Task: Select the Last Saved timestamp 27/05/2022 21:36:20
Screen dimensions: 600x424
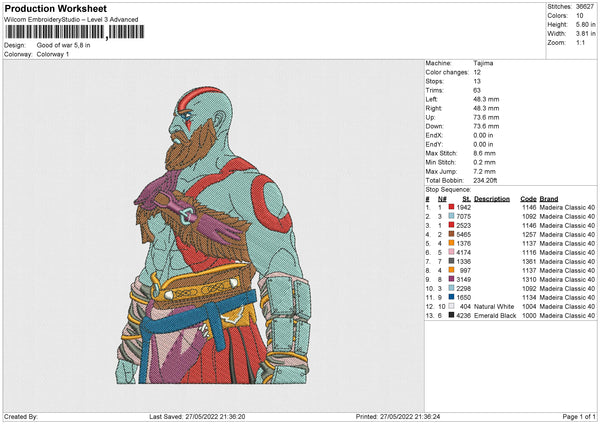Action: pyautogui.click(x=215, y=417)
